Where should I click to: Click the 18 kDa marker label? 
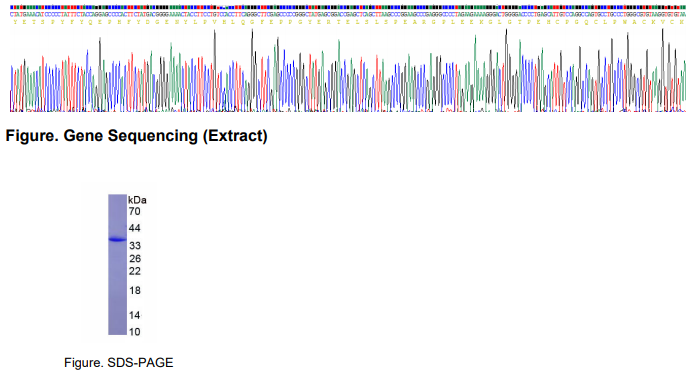[x=135, y=291]
